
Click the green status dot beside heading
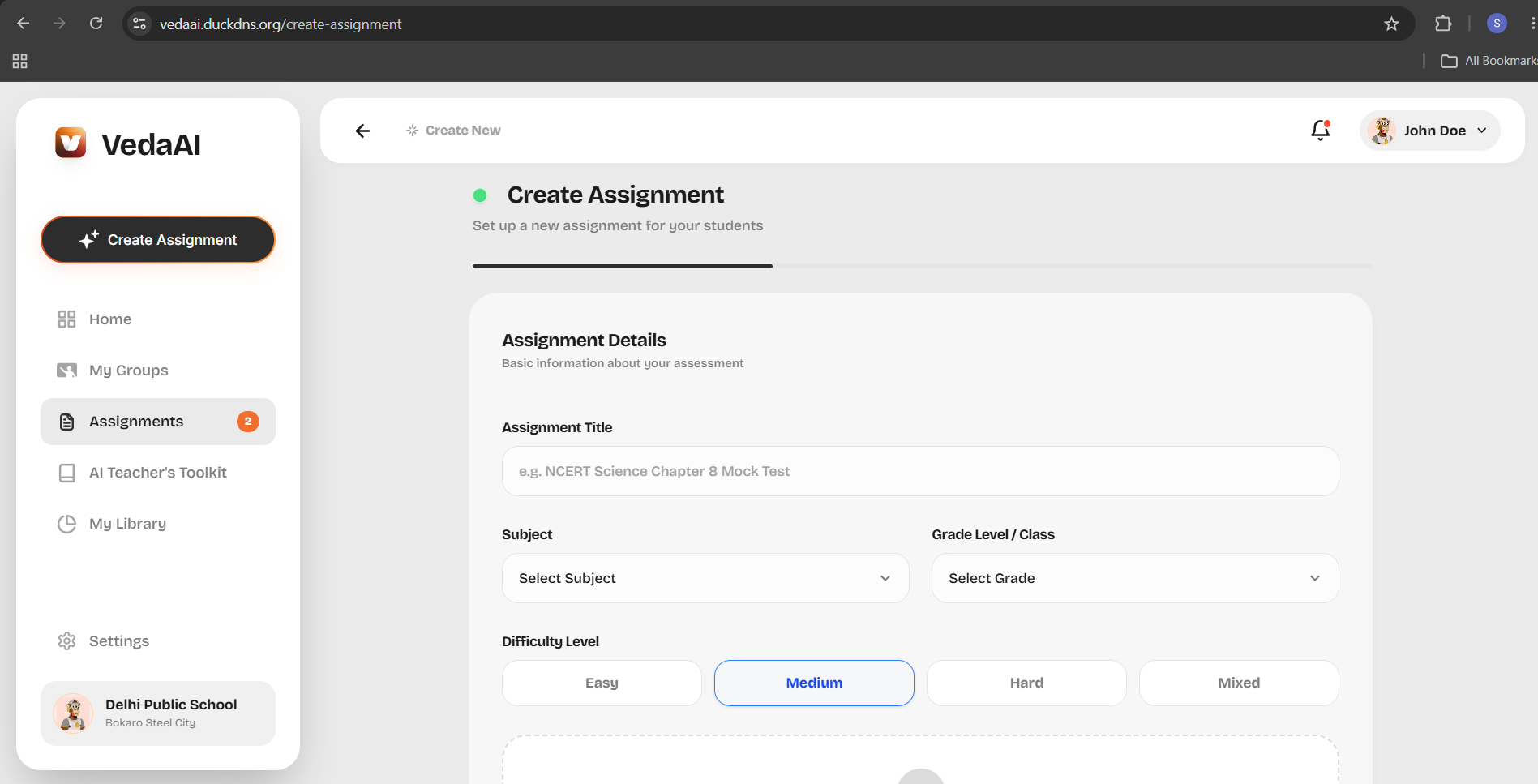[x=480, y=195]
